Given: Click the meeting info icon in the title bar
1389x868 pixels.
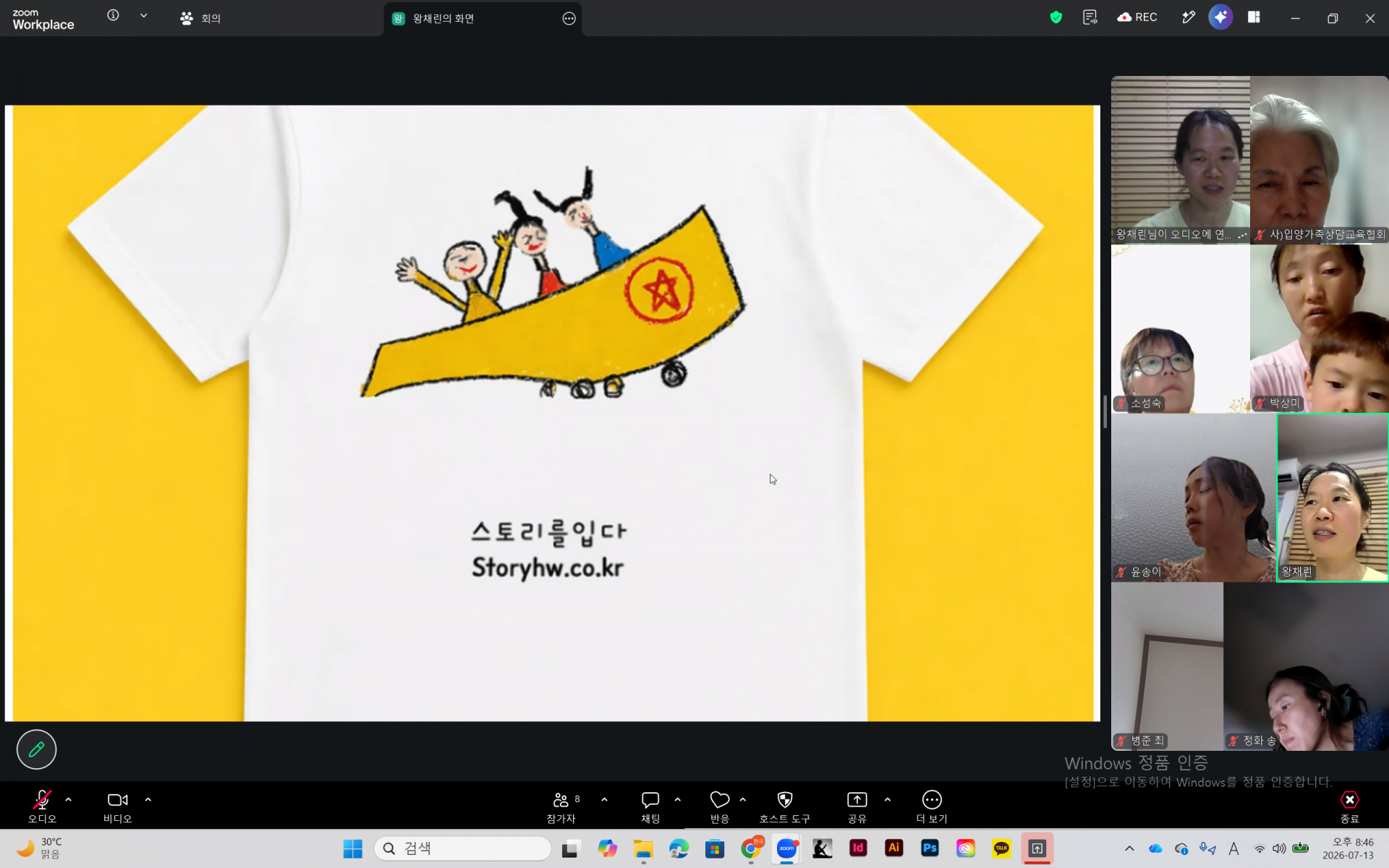Looking at the screenshot, I should (x=113, y=15).
